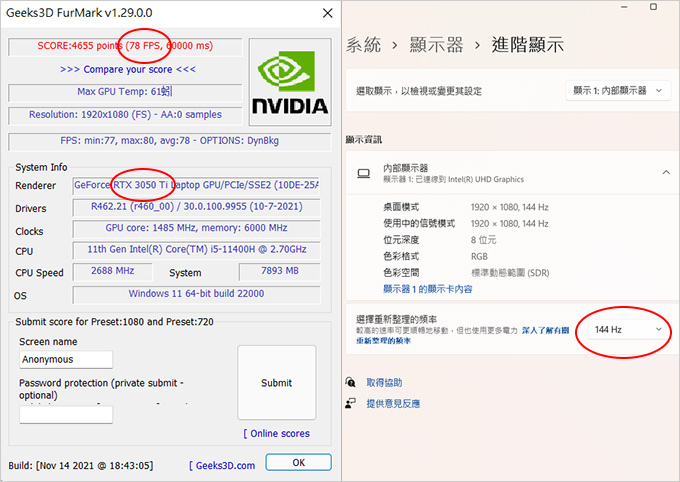
Task: Go to 顯示器 in the Settings breadcrumb
Action: click(436, 45)
